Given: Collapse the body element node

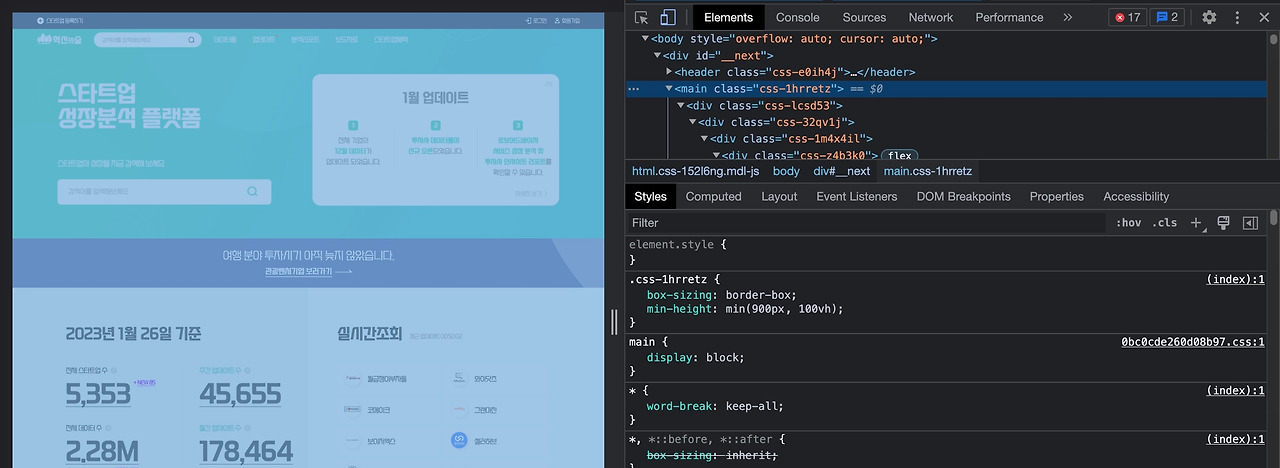Looking at the screenshot, I should 646,39.
